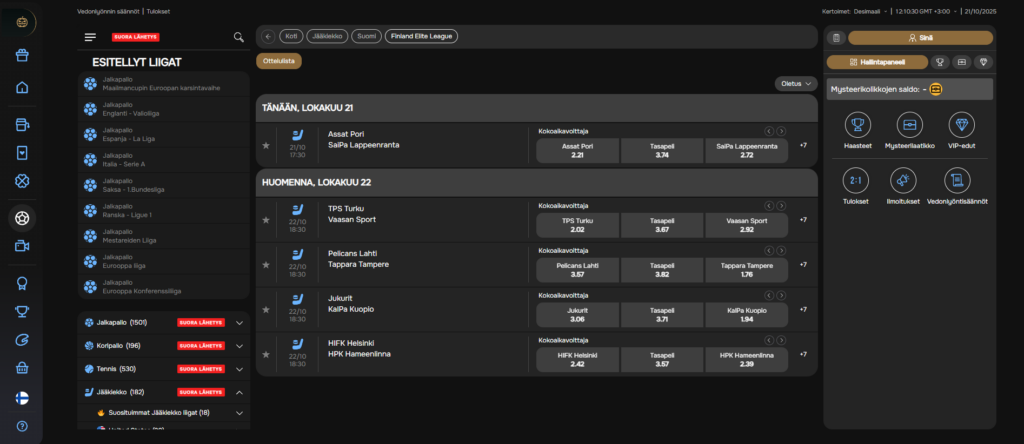Open the help question mark icon
The image size is (1024, 444).
tap(22, 426)
